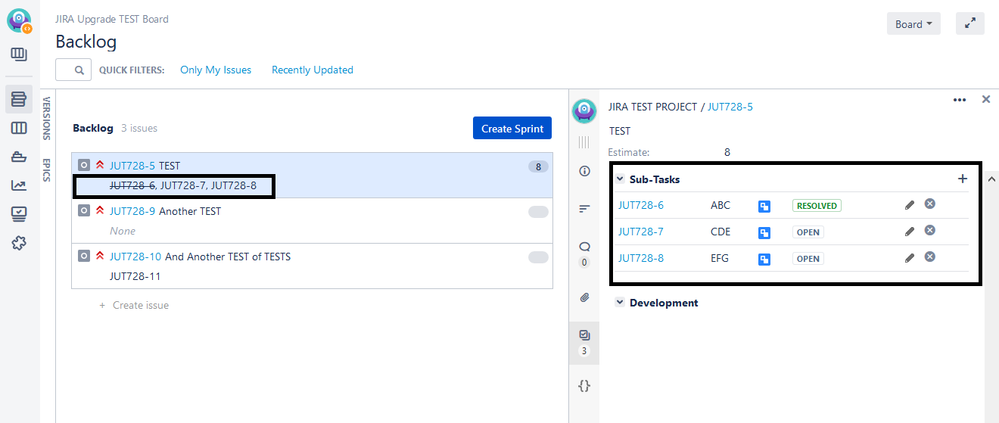
Task: Open the Board dropdown menu
Action: click(913, 24)
